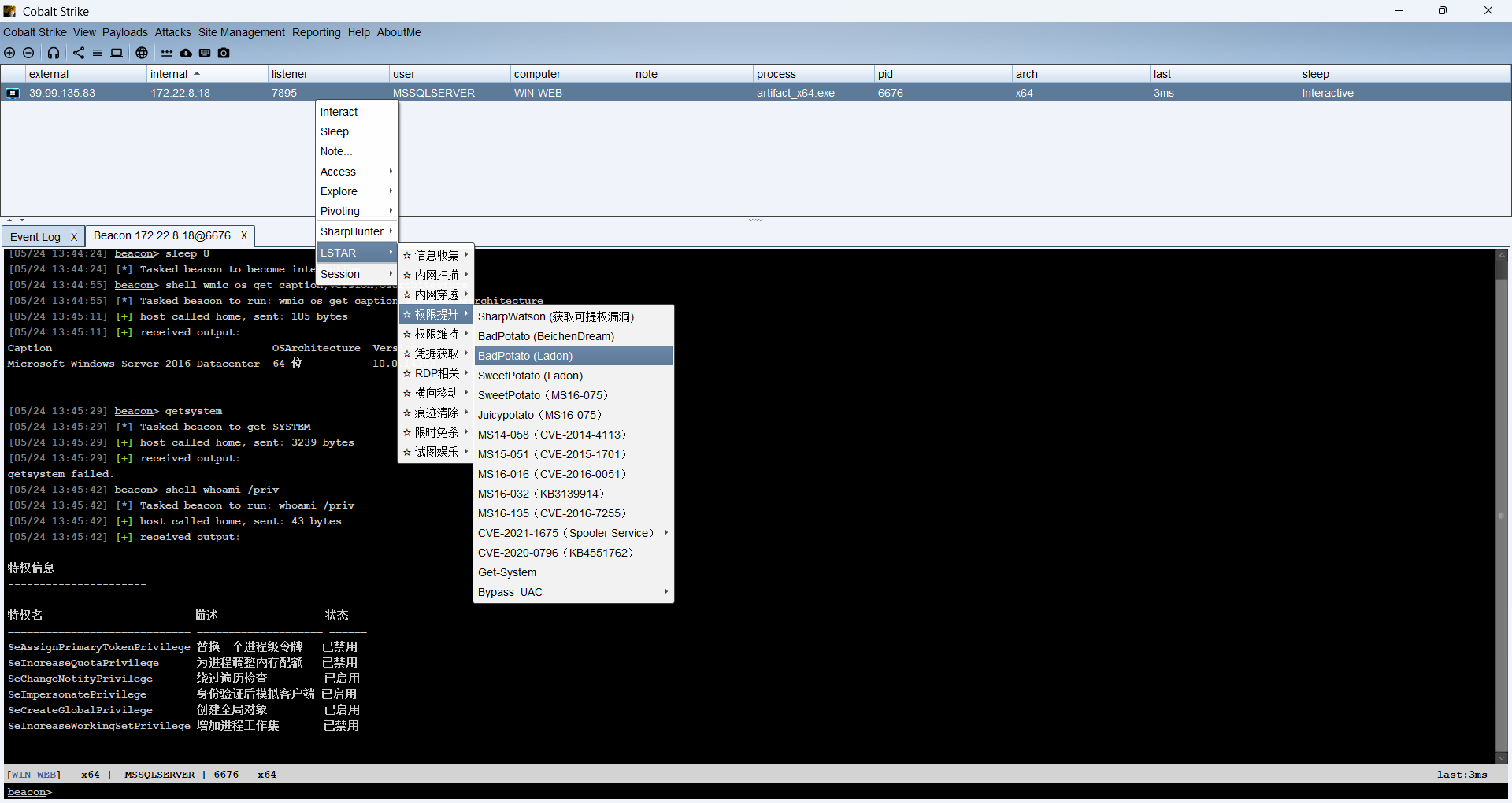Select MS16-135 (CVE-2016-7255)

[x=573, y=513]
